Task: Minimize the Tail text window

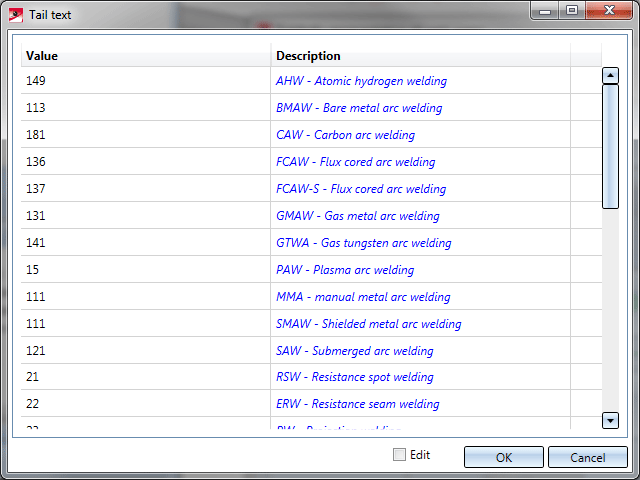Action: click(545, 11)
